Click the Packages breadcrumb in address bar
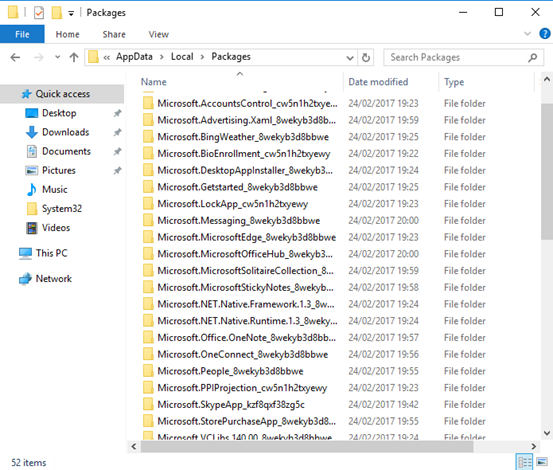Screen dimensions: 553x470 (231, 57)
